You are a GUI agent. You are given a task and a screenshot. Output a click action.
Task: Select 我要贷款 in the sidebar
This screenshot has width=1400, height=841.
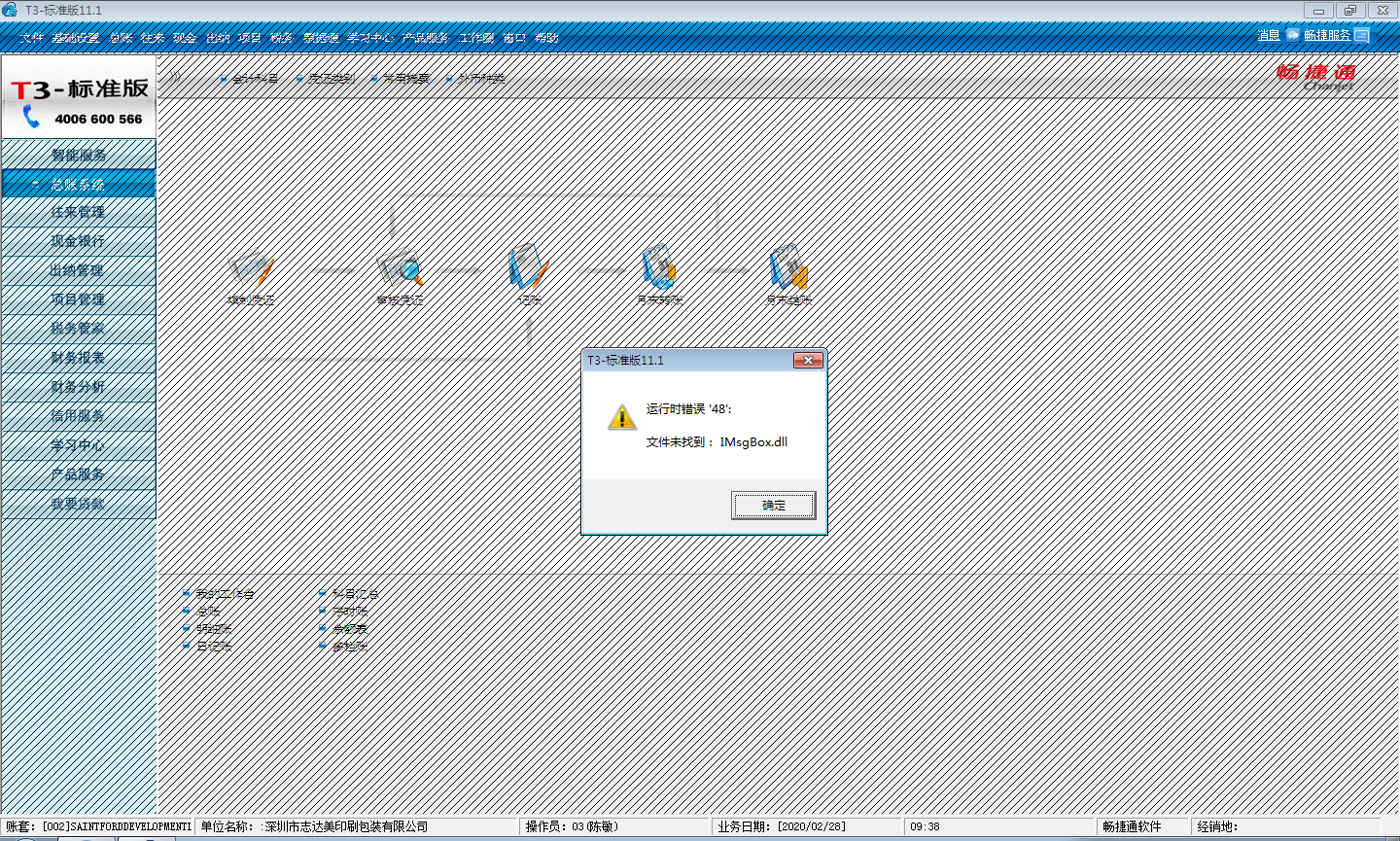[79, 504]
